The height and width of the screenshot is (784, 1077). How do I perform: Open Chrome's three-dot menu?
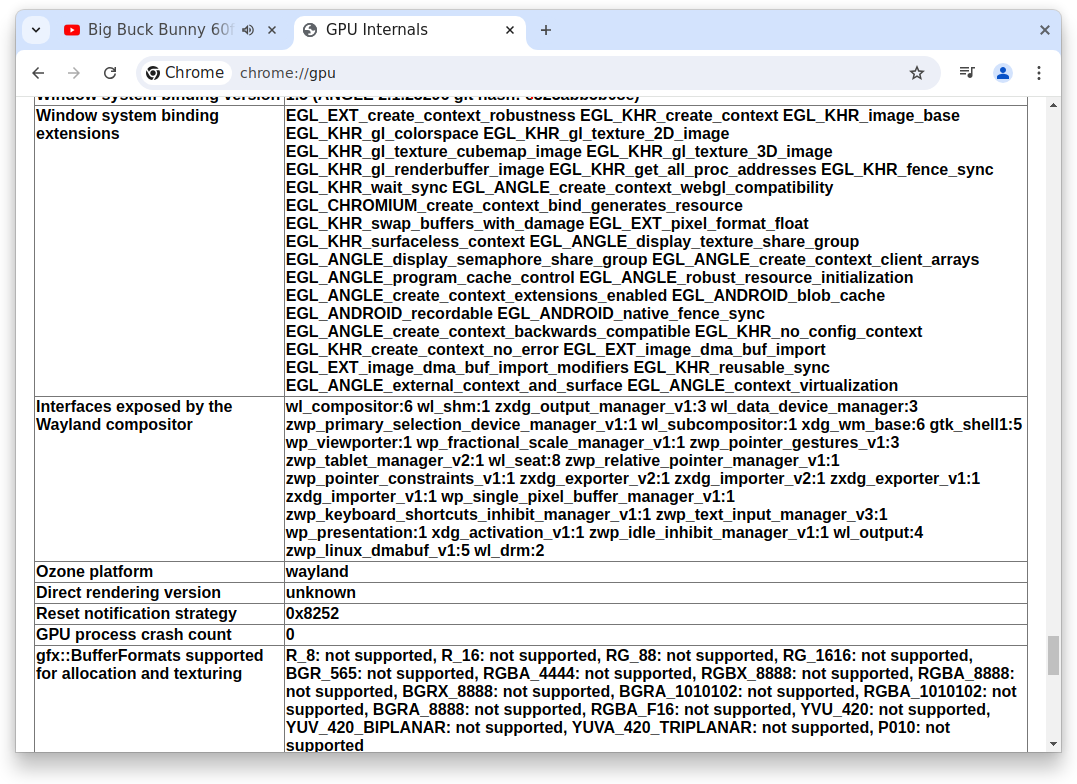[1041, 72]
